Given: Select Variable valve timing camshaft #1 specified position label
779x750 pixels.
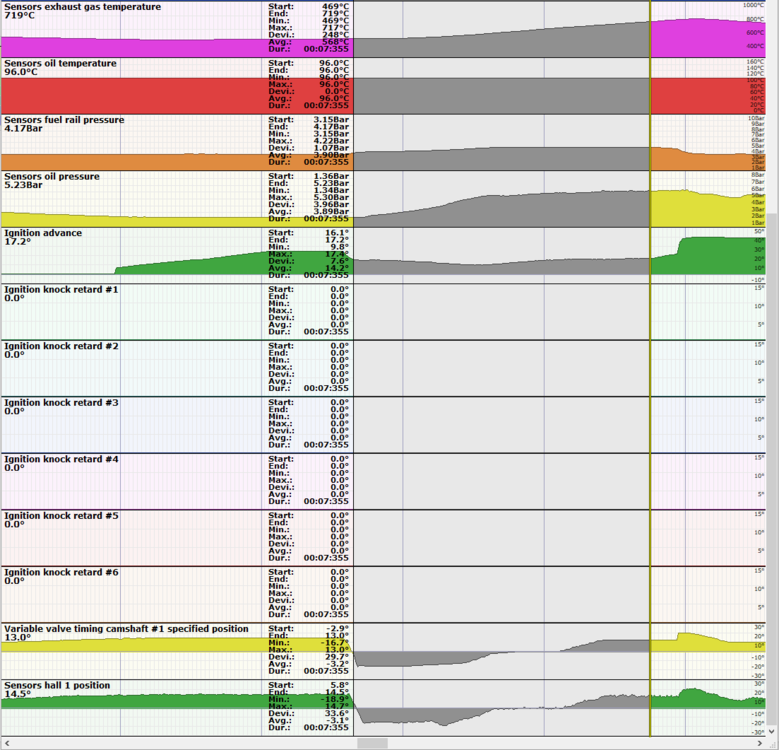Looking at the screenshot, I should click(126, 629).
